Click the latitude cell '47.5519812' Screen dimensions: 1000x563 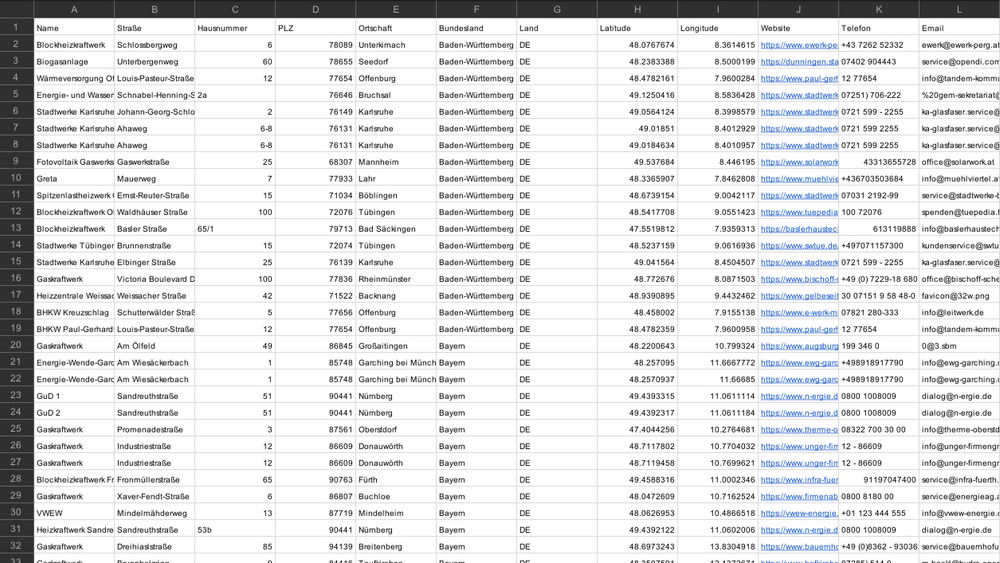click(637, 229)
